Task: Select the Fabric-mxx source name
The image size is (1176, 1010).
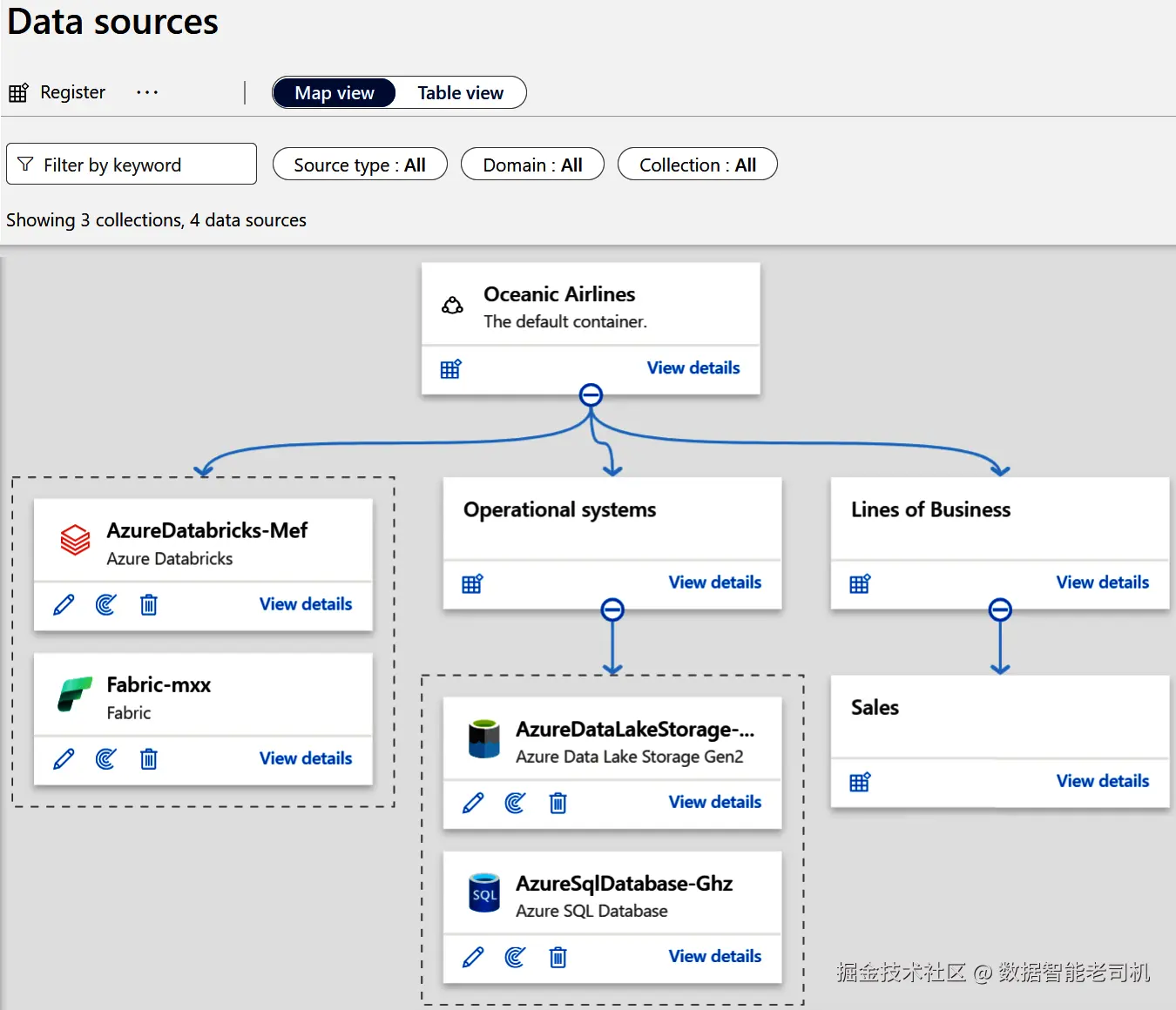Action: point(159,685)
